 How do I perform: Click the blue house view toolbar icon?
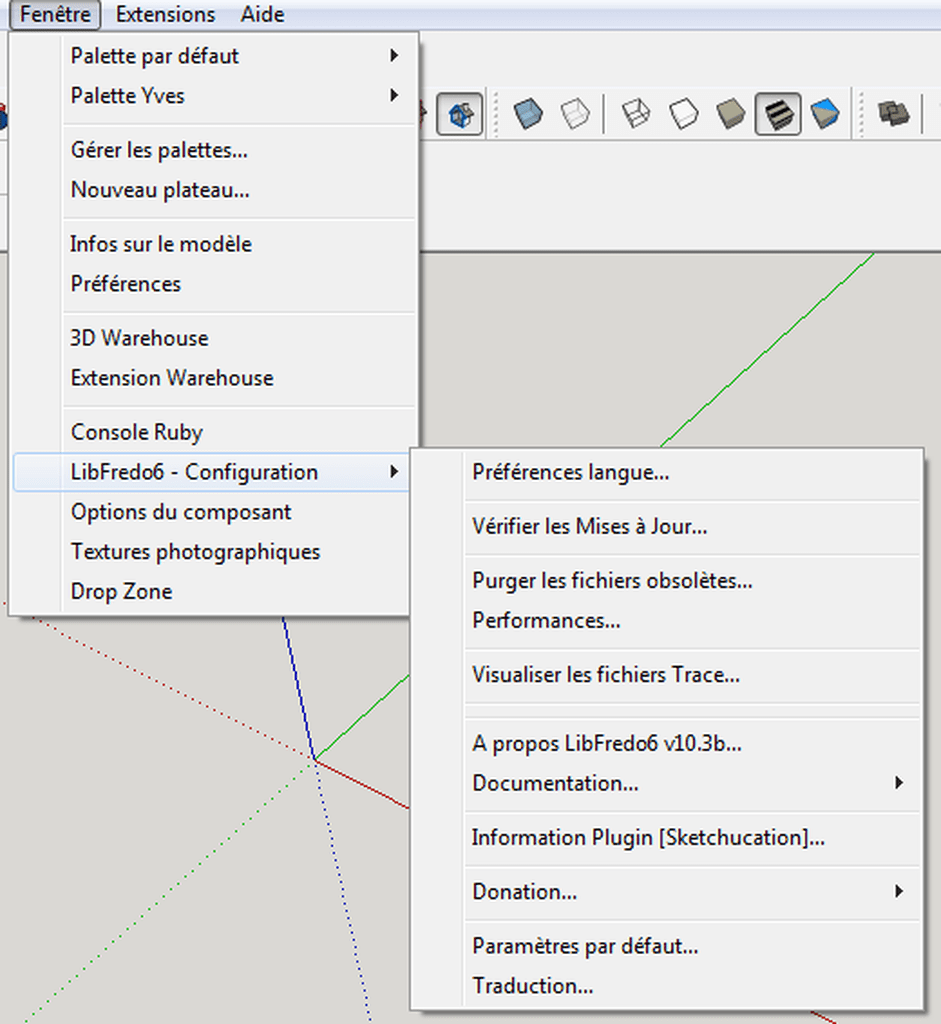(460, 114)
